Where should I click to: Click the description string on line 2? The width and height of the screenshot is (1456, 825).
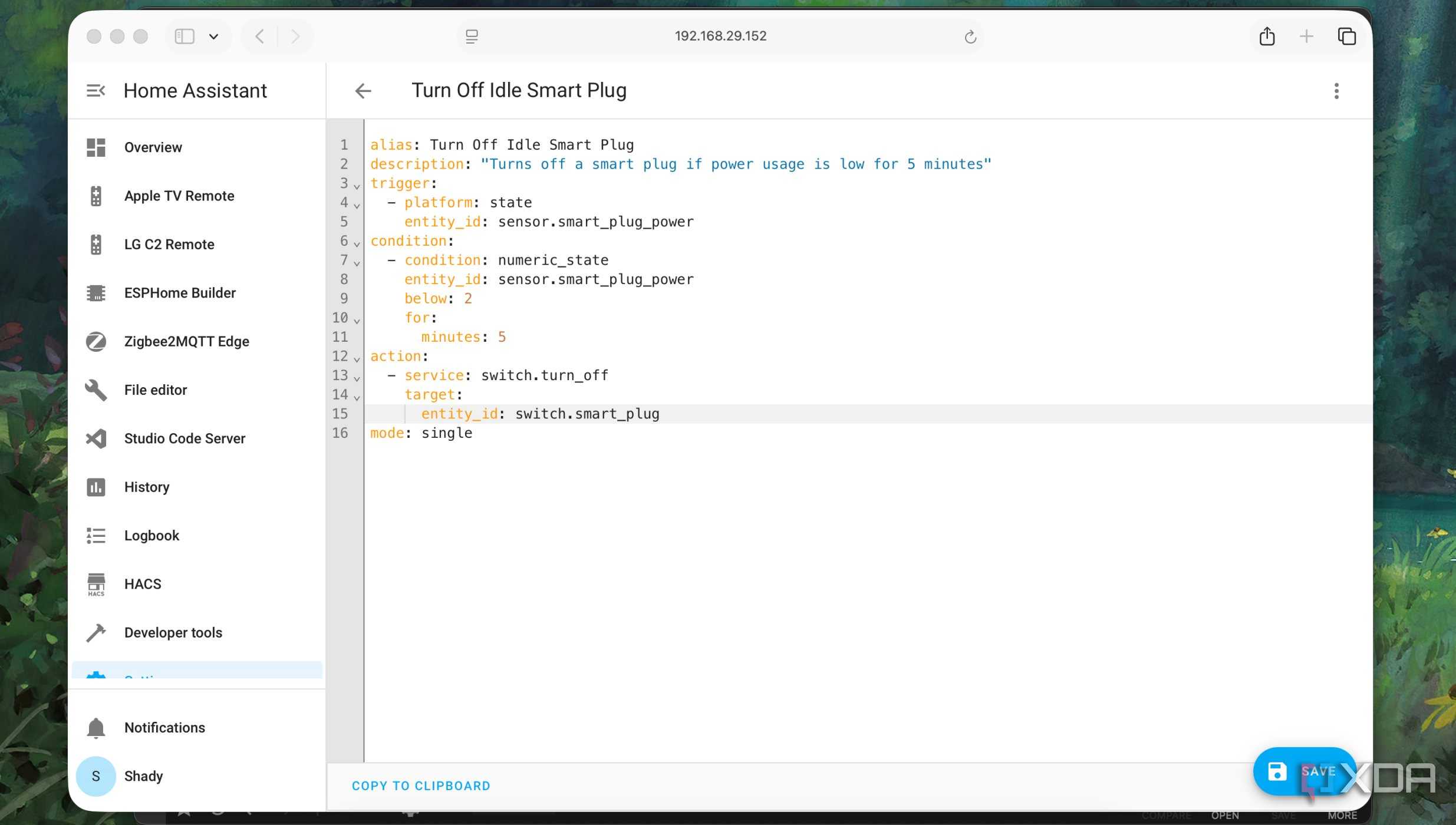(x=736, y=164)
